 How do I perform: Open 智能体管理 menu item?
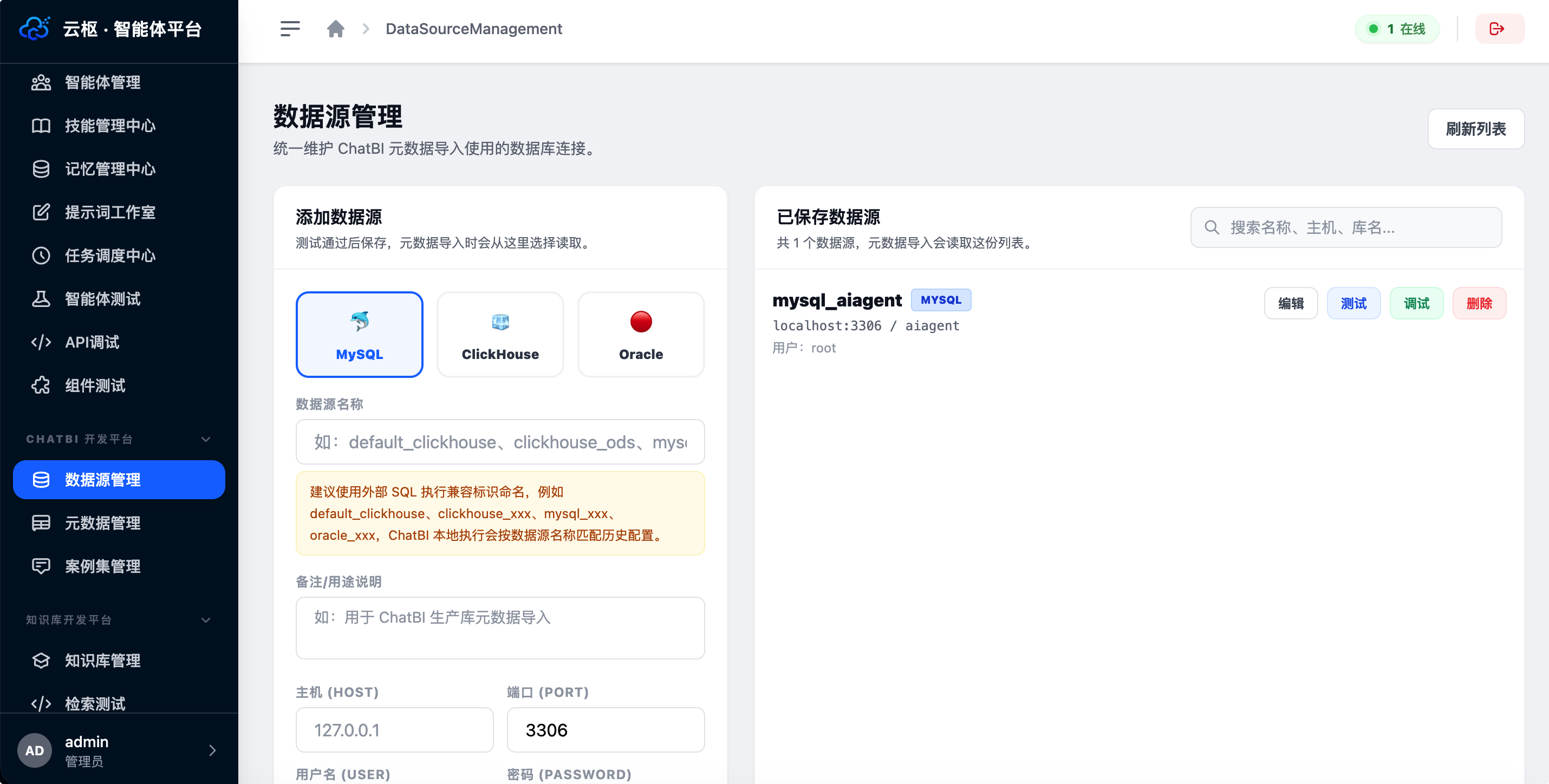click(x=119, y=82)
